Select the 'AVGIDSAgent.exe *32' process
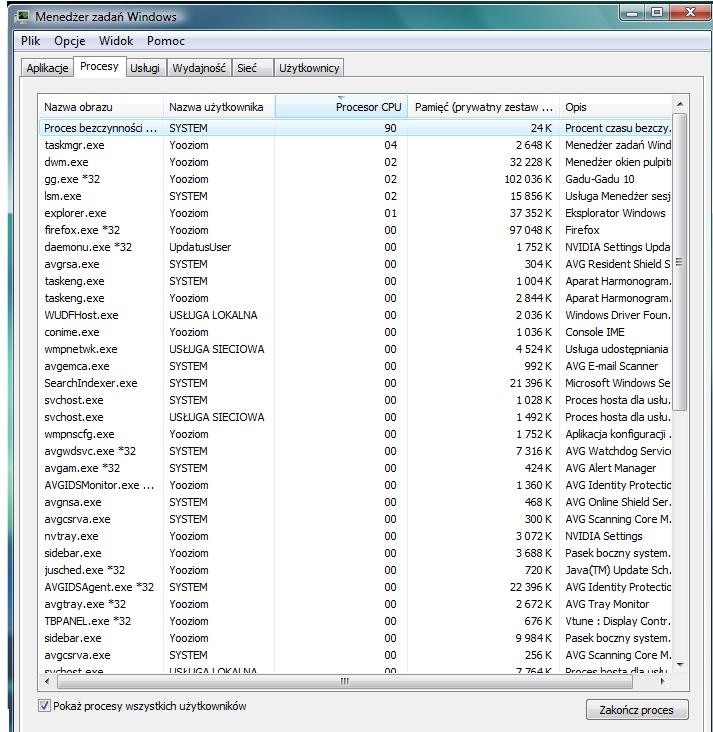 point(356,587)
